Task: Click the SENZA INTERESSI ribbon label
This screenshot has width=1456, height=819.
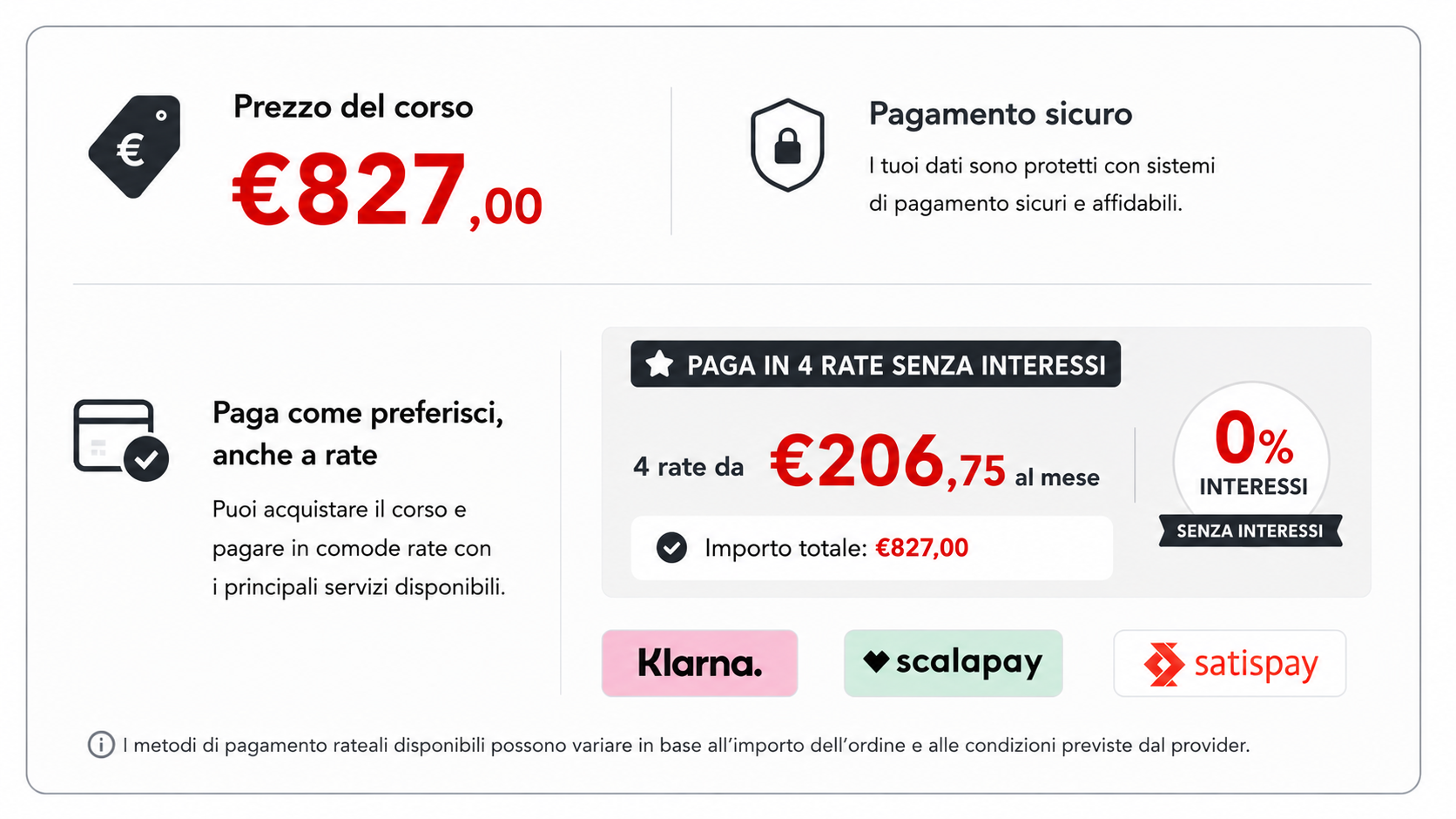Action: click(1250, 531)
